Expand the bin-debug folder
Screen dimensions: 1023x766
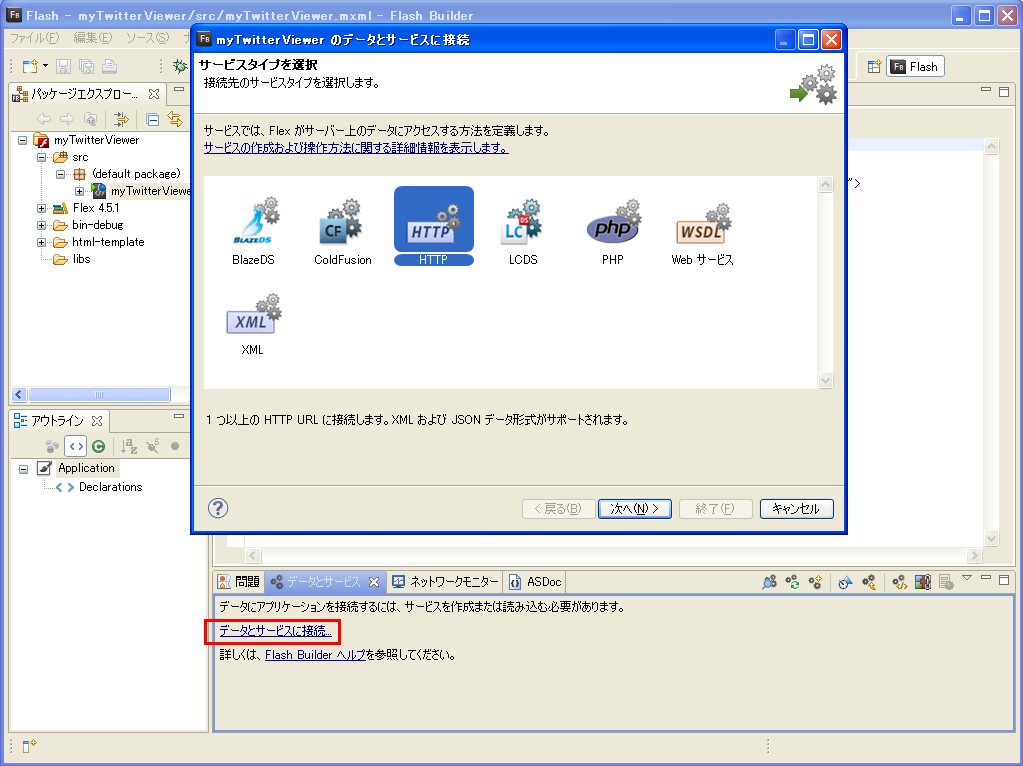(x=42, y=225)
